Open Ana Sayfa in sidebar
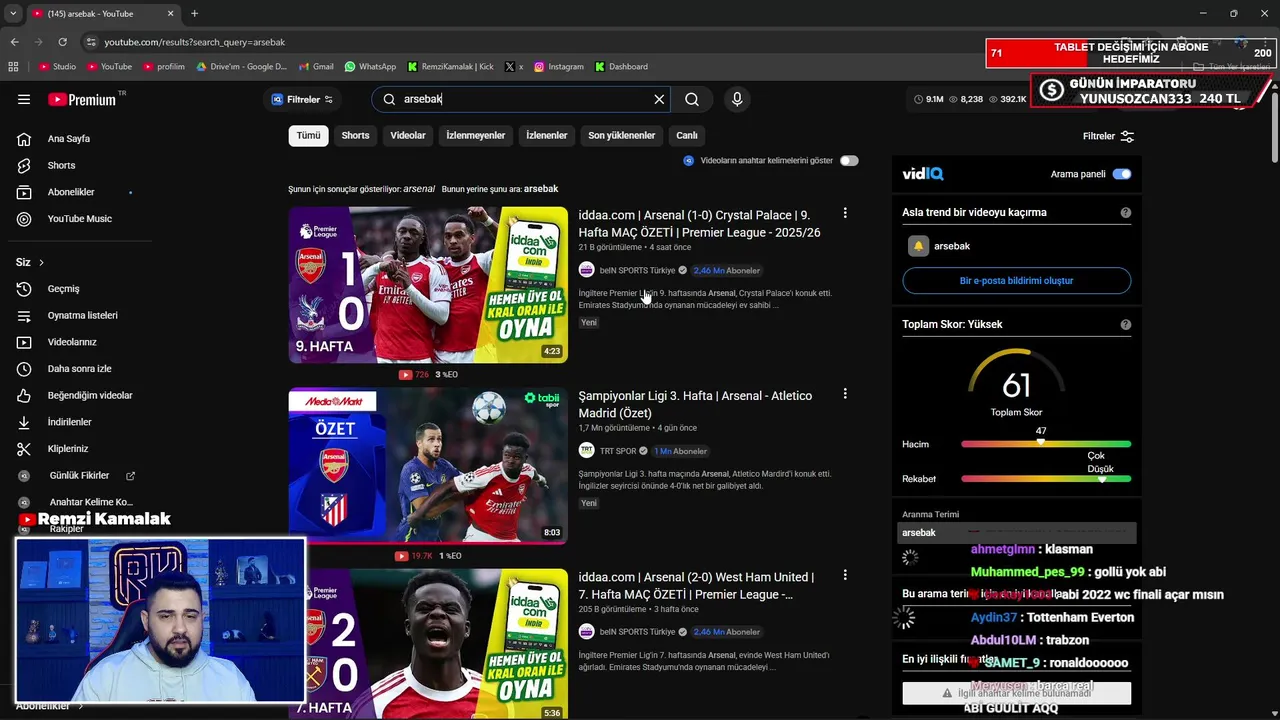Image resolution: width=1280 pixels, height=720 pixels. [x=68, y=139]
